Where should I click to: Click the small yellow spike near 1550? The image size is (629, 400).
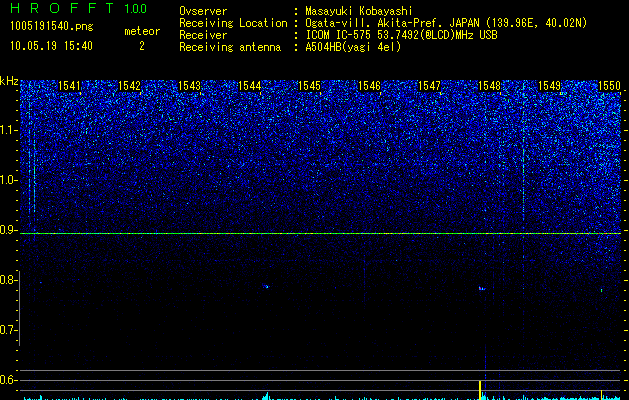[x=601, y=394]
